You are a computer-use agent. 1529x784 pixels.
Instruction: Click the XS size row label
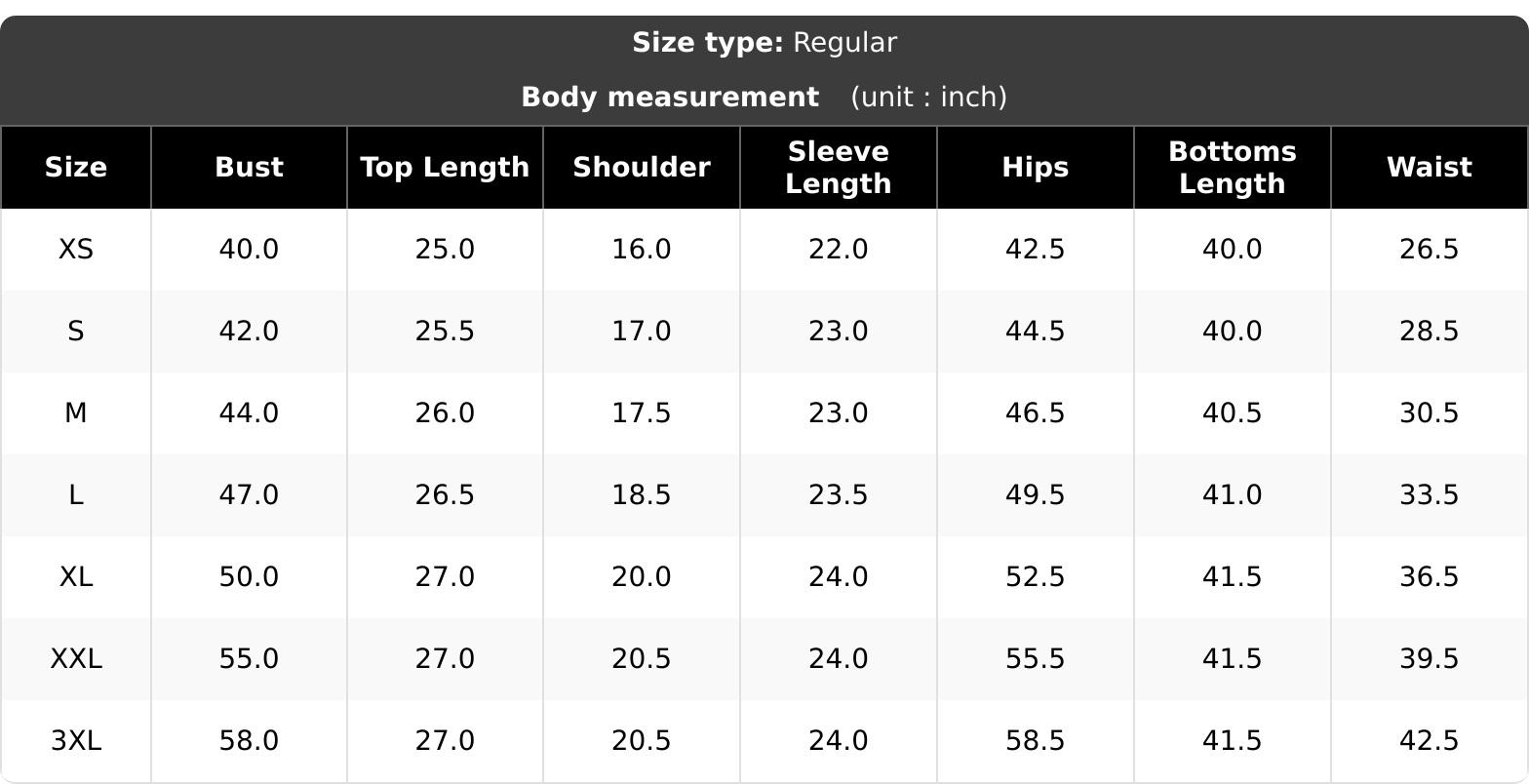tap(76, 250)
